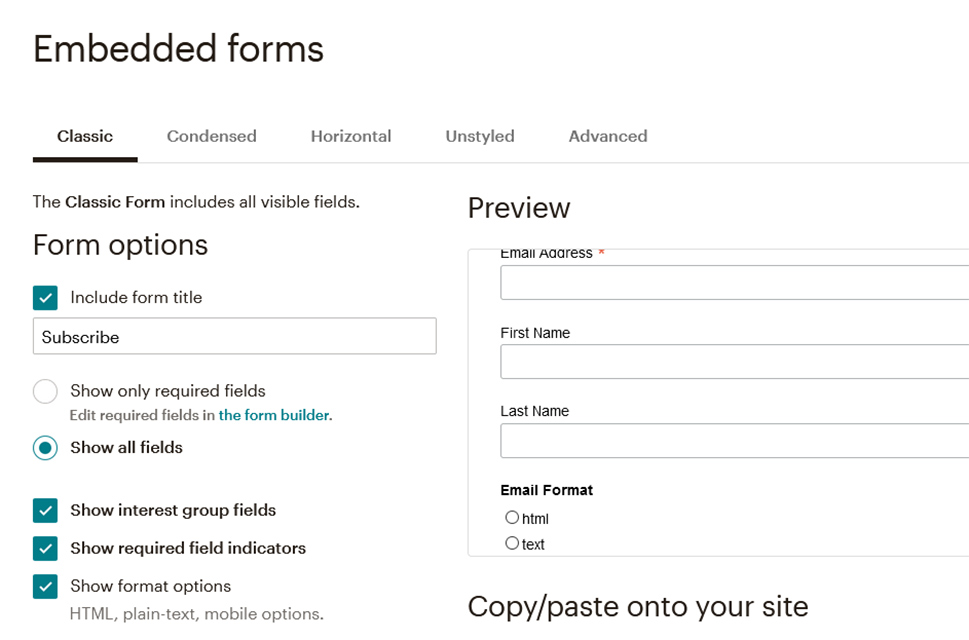
Task: Open the Horizontal forms tab
Action: tap(350, 136)
